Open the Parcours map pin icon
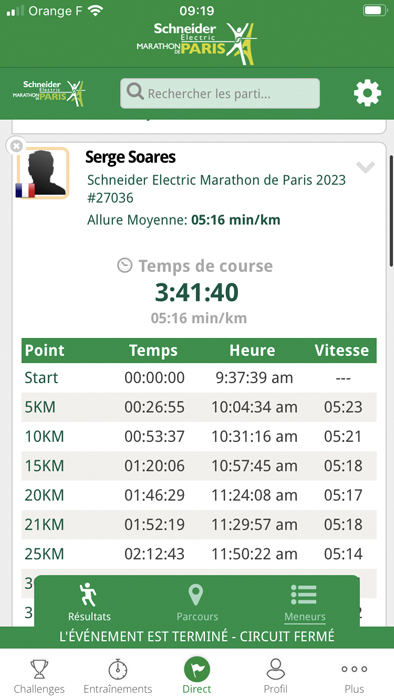The image size is (394, 700). pos(196,596)
